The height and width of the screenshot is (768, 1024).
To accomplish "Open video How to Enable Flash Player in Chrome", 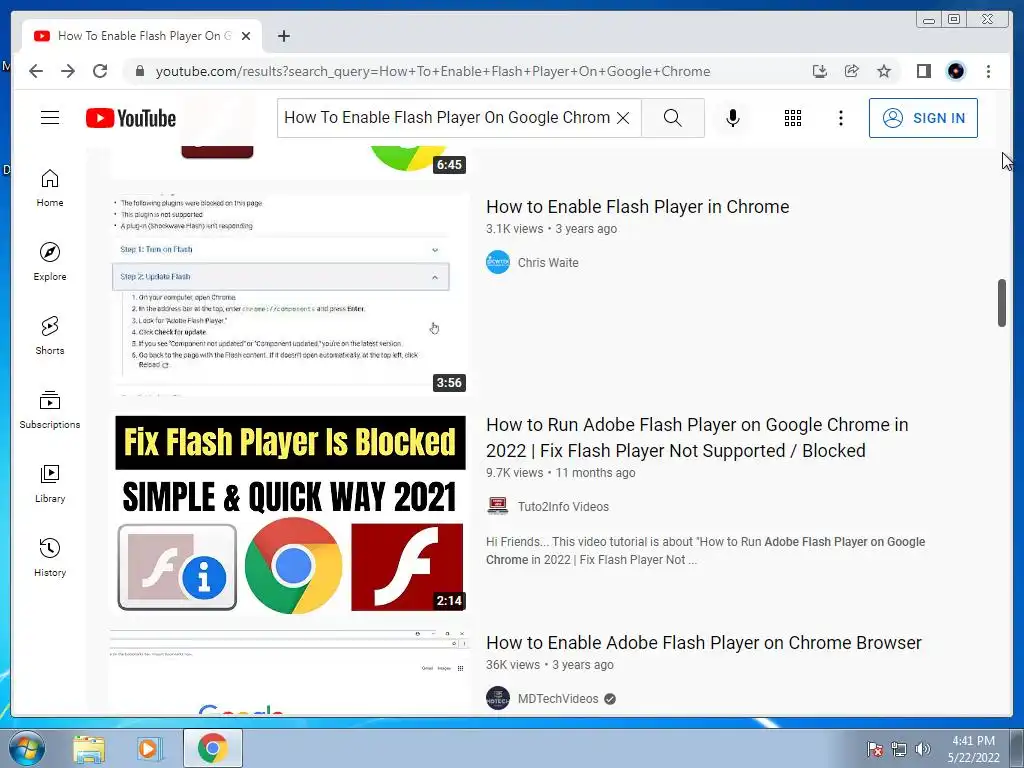I will 637,206.
